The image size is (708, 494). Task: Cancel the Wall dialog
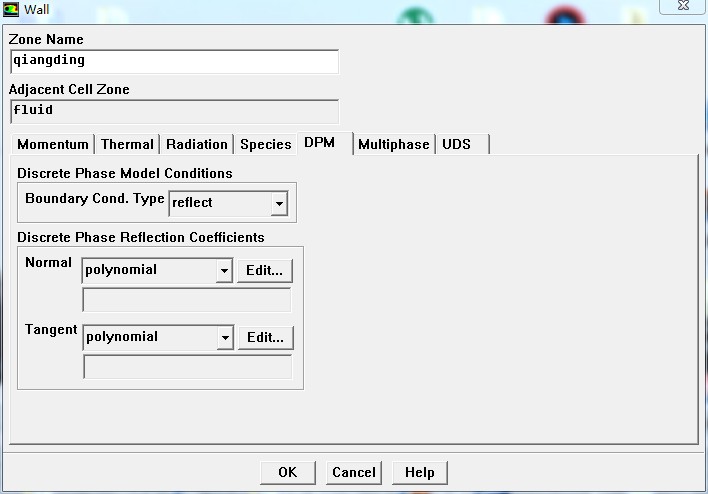(354, 472)
